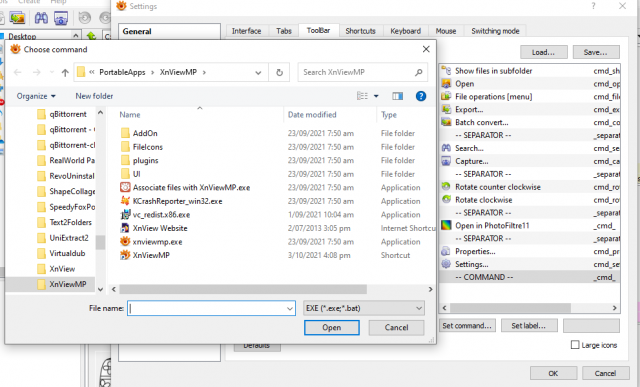Enable the Large icons checkbox
Viewport: 640px width, 387px height.
(575, 345)
